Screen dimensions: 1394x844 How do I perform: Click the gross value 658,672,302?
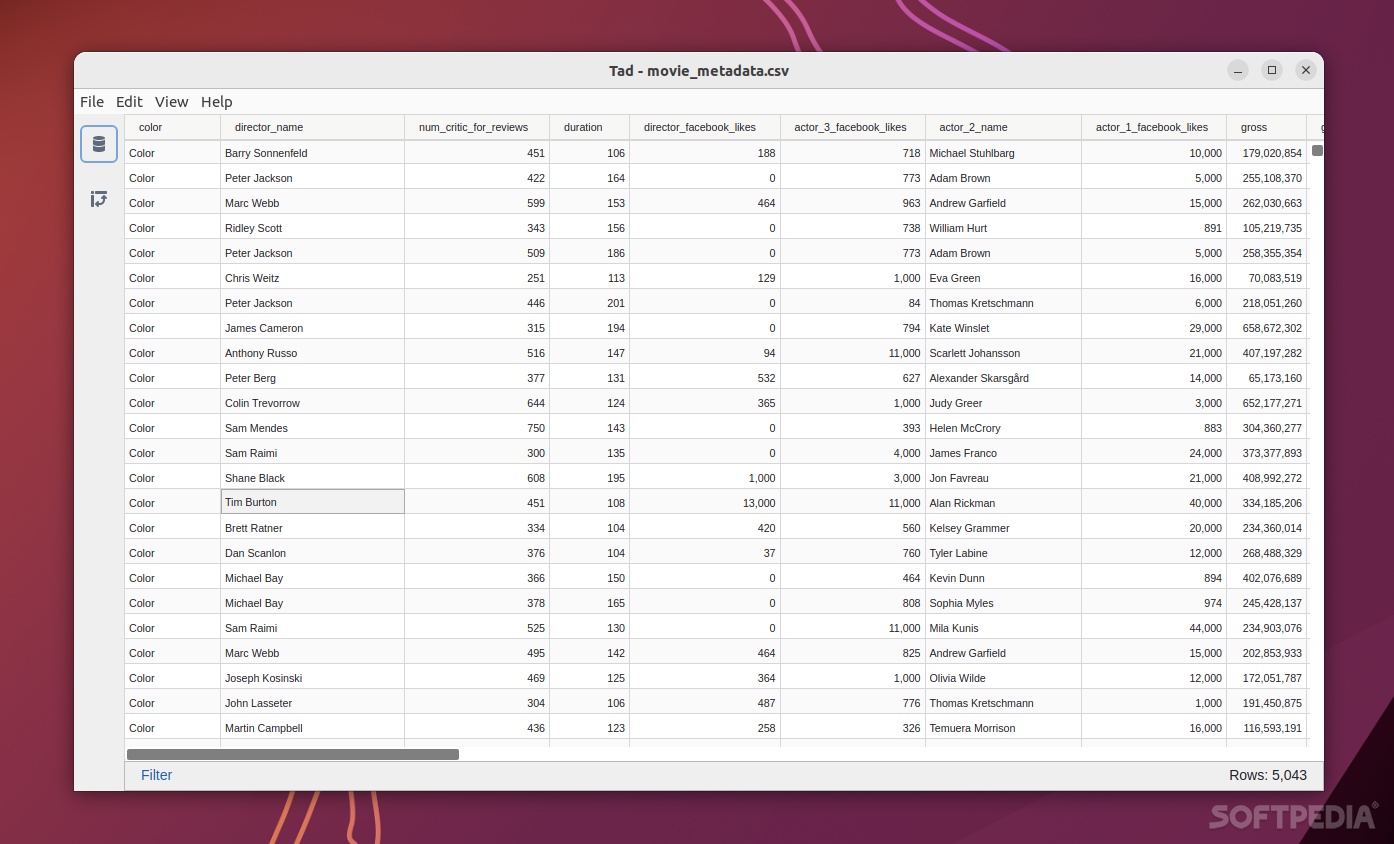coord(1266,328)
